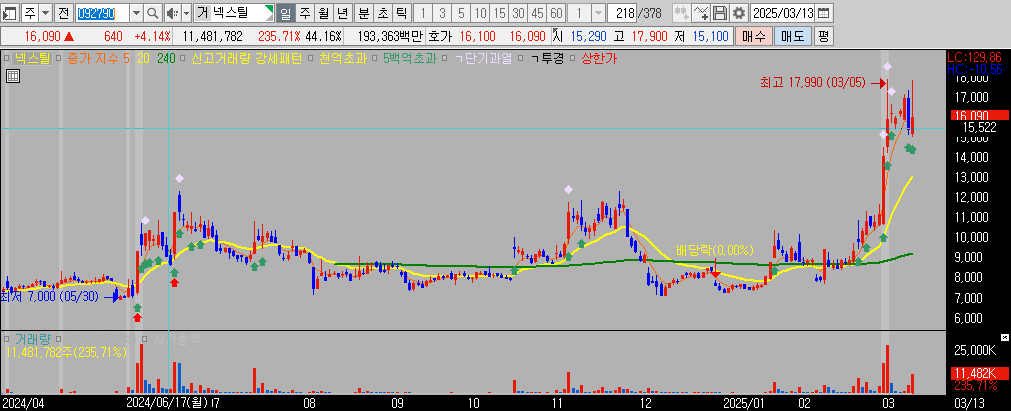Screen dimensions: 1011x411
Task: Toggle the 넥스틸 price series checkbox
Action: pos(6,59)
